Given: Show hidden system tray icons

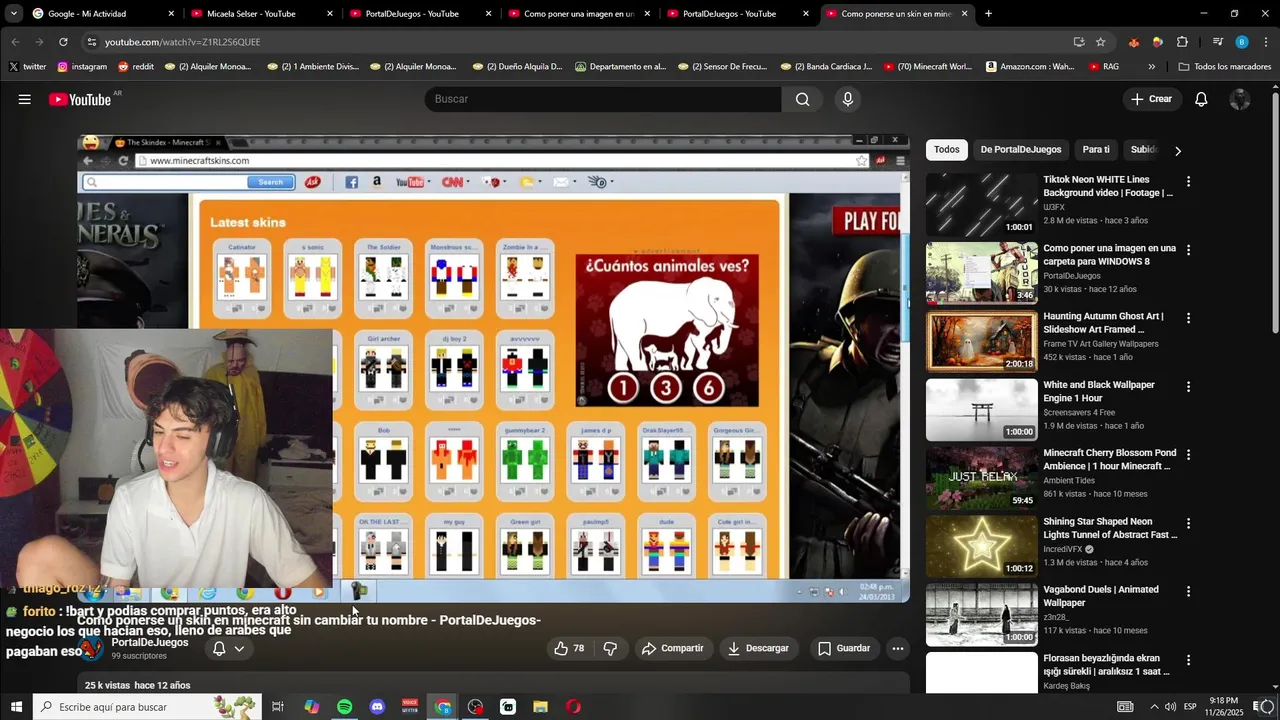Looking at the screenshot, I should [x=1154, y=707].
